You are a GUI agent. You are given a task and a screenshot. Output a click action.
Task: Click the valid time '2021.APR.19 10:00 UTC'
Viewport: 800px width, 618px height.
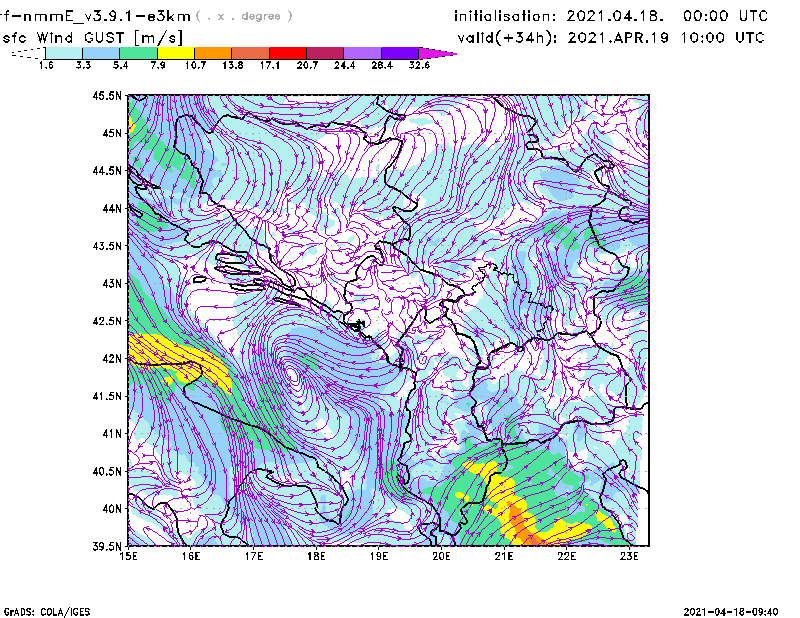[666, 38]
